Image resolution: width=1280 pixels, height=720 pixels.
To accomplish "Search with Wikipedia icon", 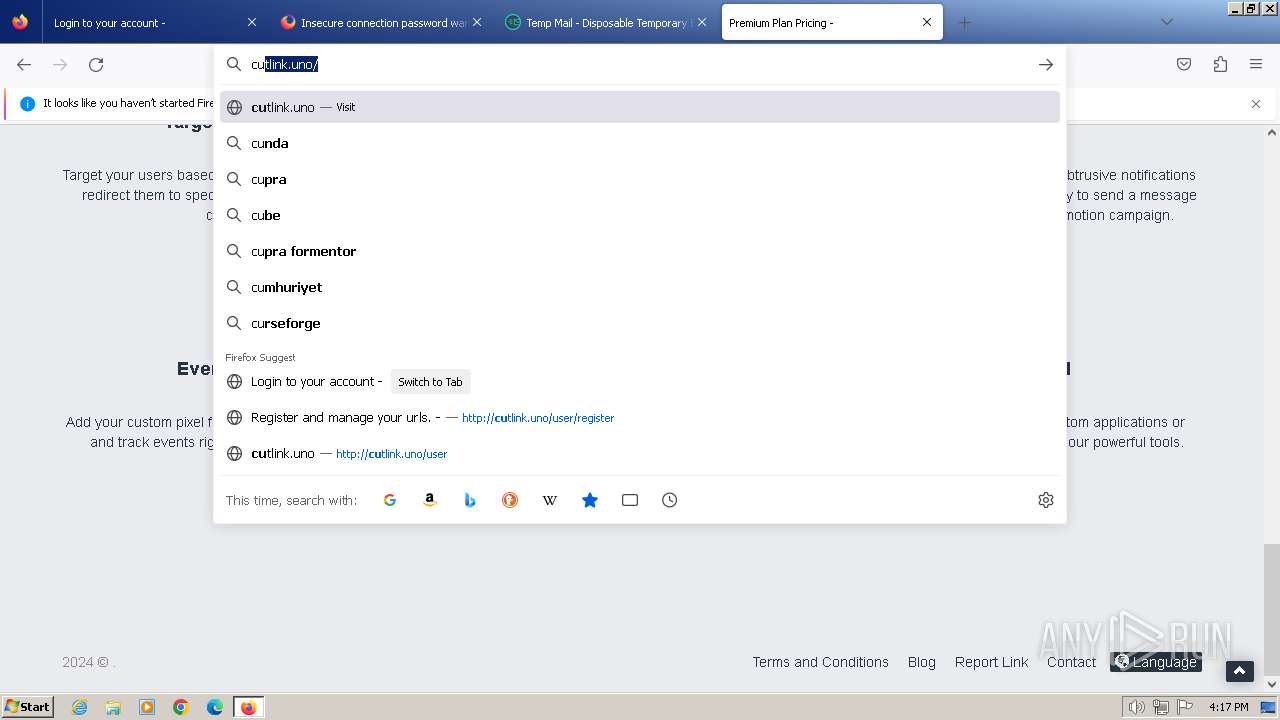I will (550, 500).
